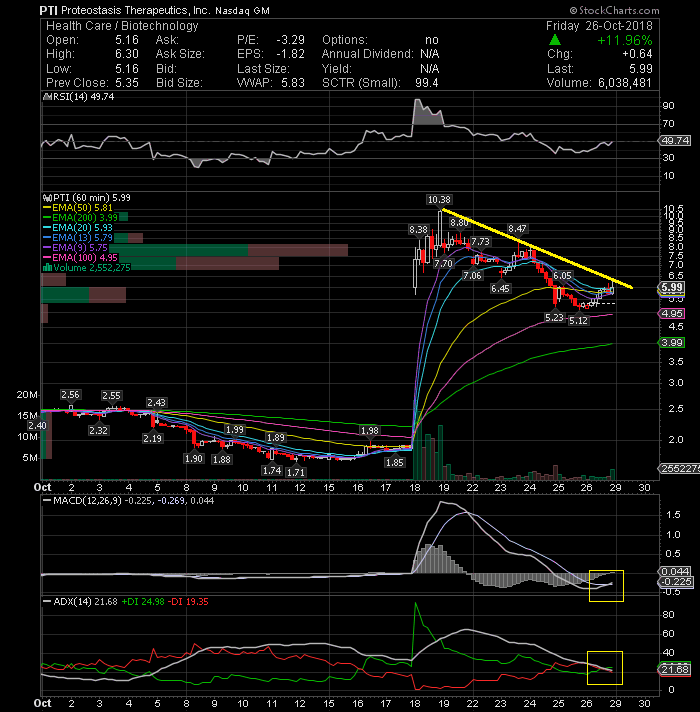Screen dimensions: 700x712
Task: Click the RSI(14) 49.74 legend label
Action: pyautogui.click(x=79, y=97)
